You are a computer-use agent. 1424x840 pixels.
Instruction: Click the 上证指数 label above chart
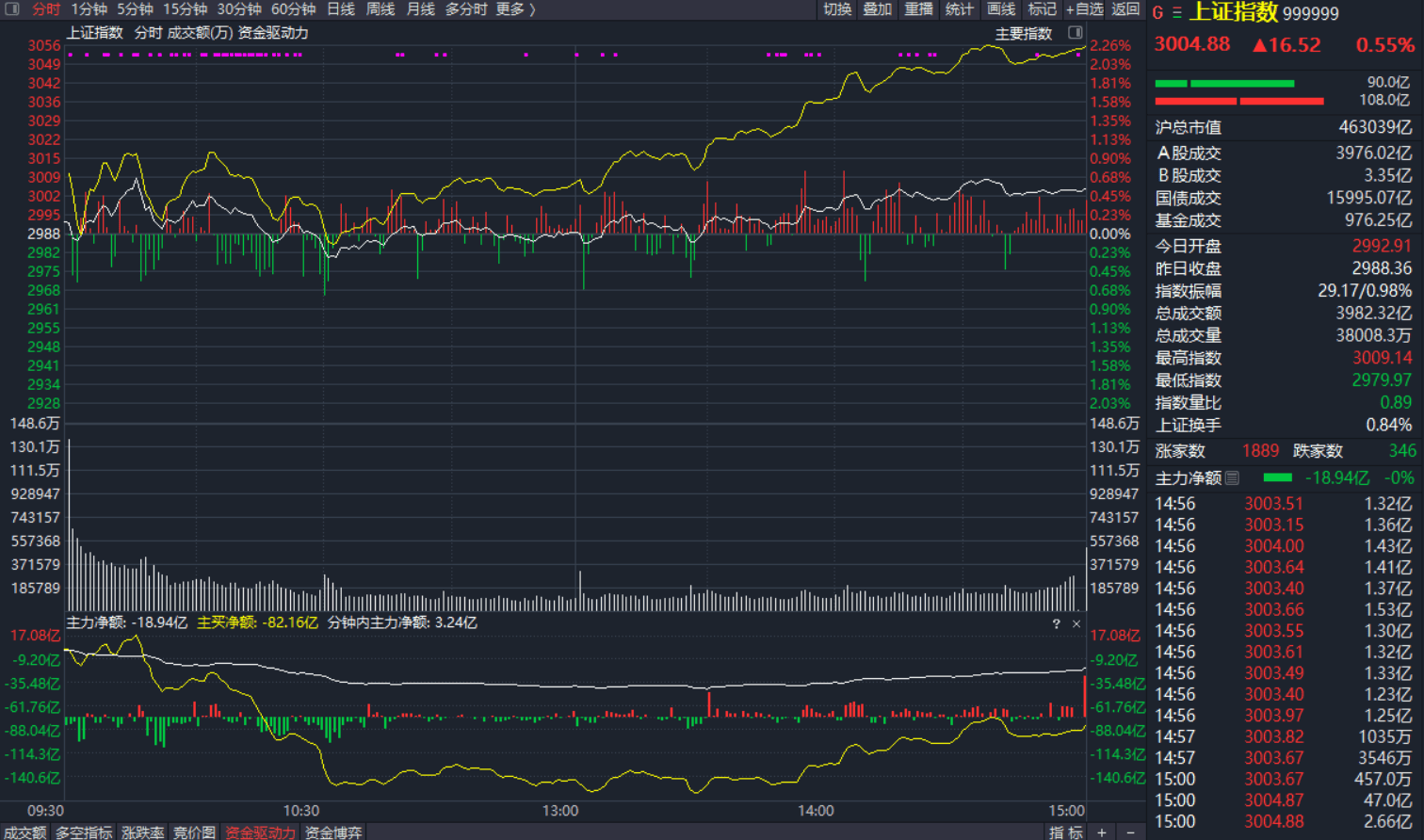click(94, 33)
